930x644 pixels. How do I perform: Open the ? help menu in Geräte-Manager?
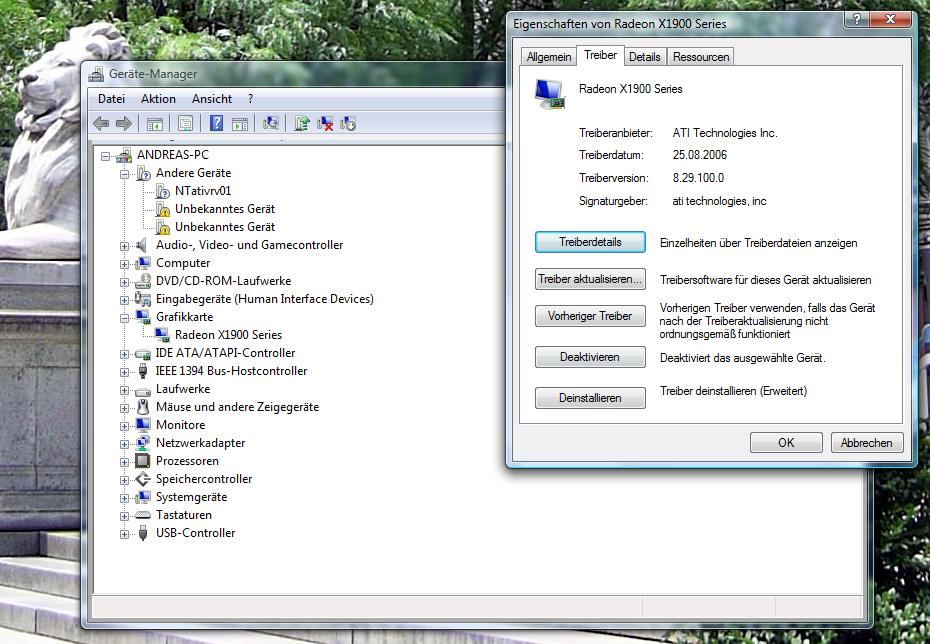(x=250, y=99)
